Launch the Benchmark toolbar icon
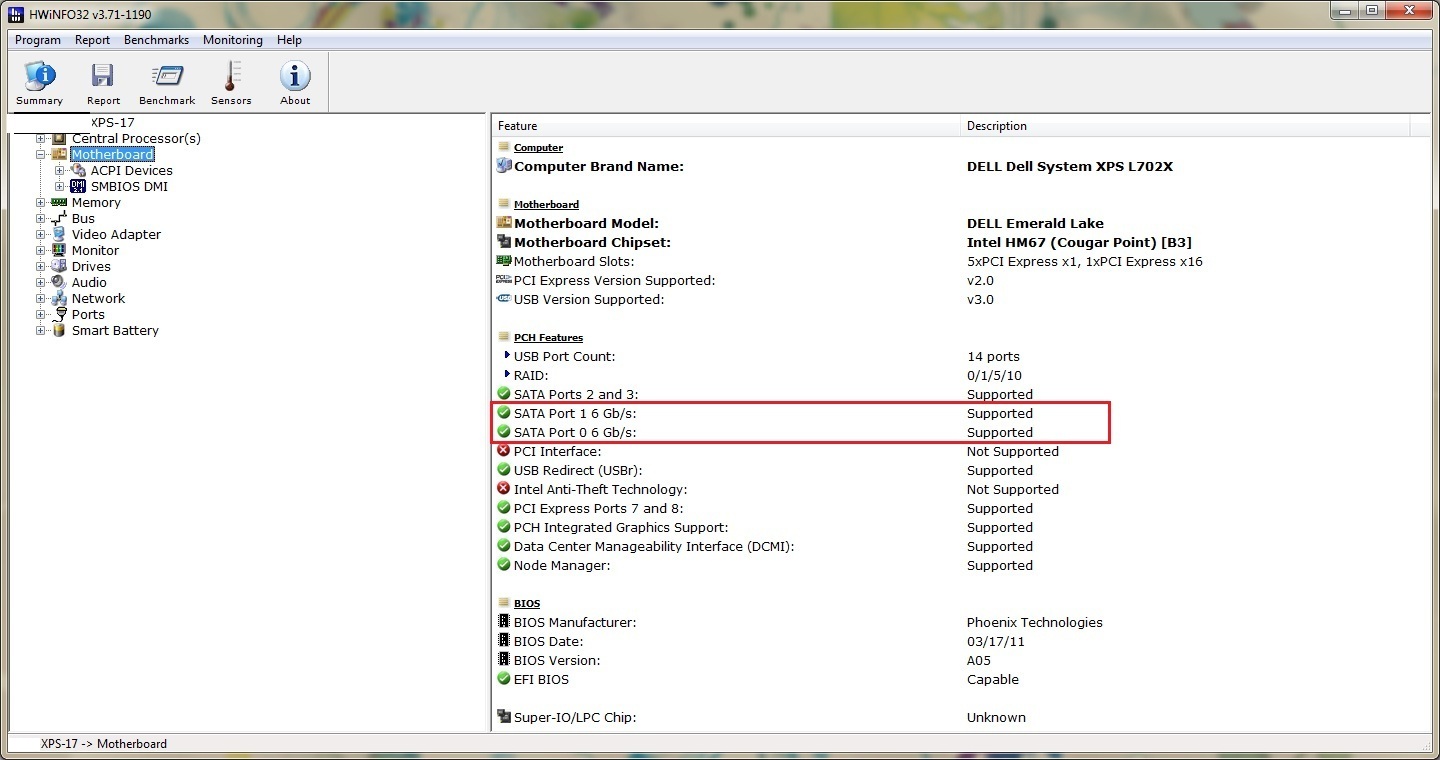The image size is (1440, 760). [167, 78]
